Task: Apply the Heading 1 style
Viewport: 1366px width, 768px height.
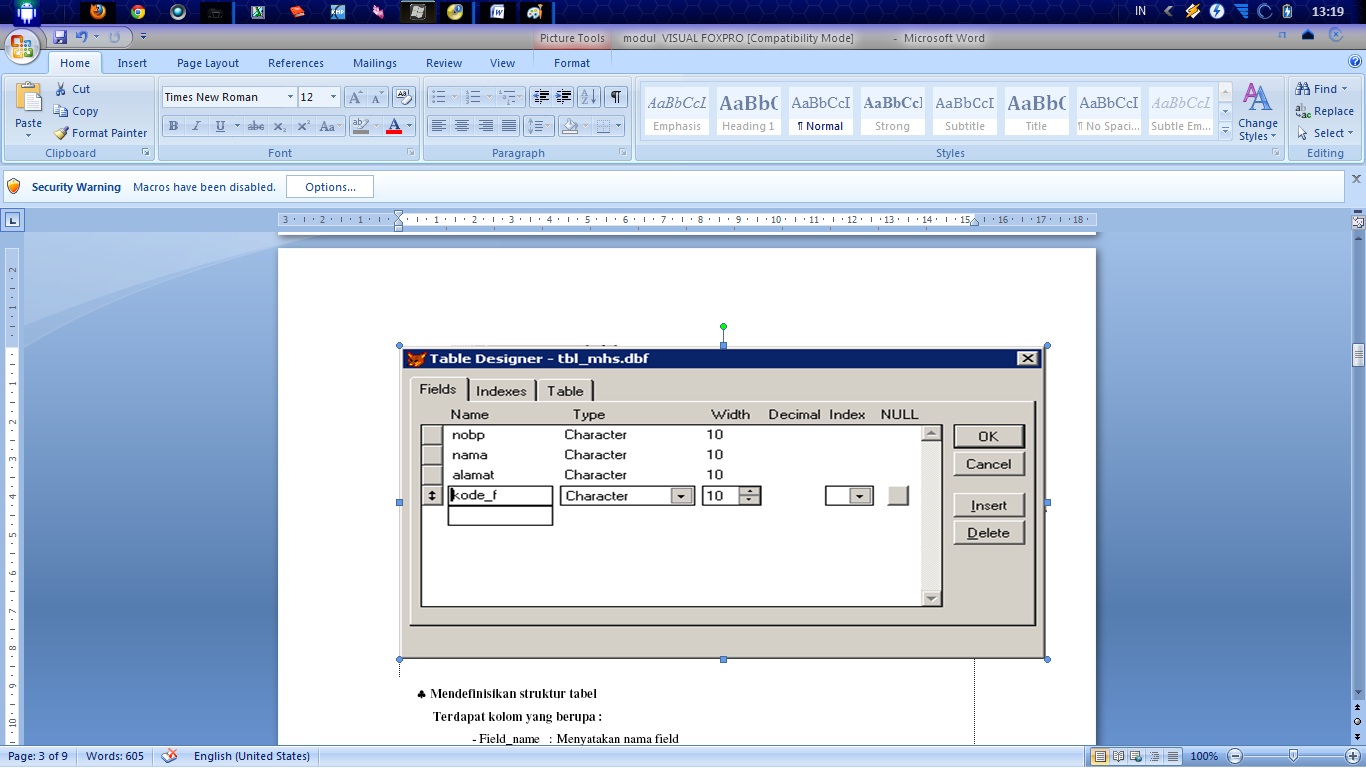Action: (x=749, y=110)
